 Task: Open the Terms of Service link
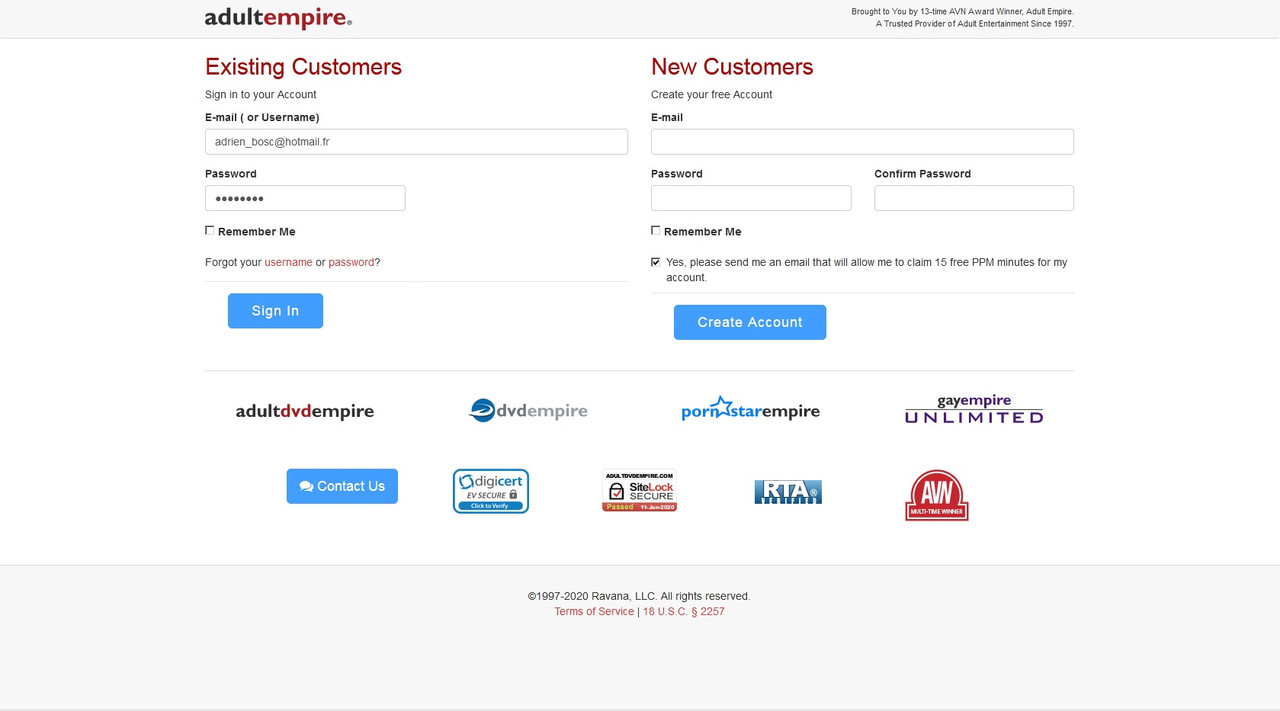tap(594, 611)
